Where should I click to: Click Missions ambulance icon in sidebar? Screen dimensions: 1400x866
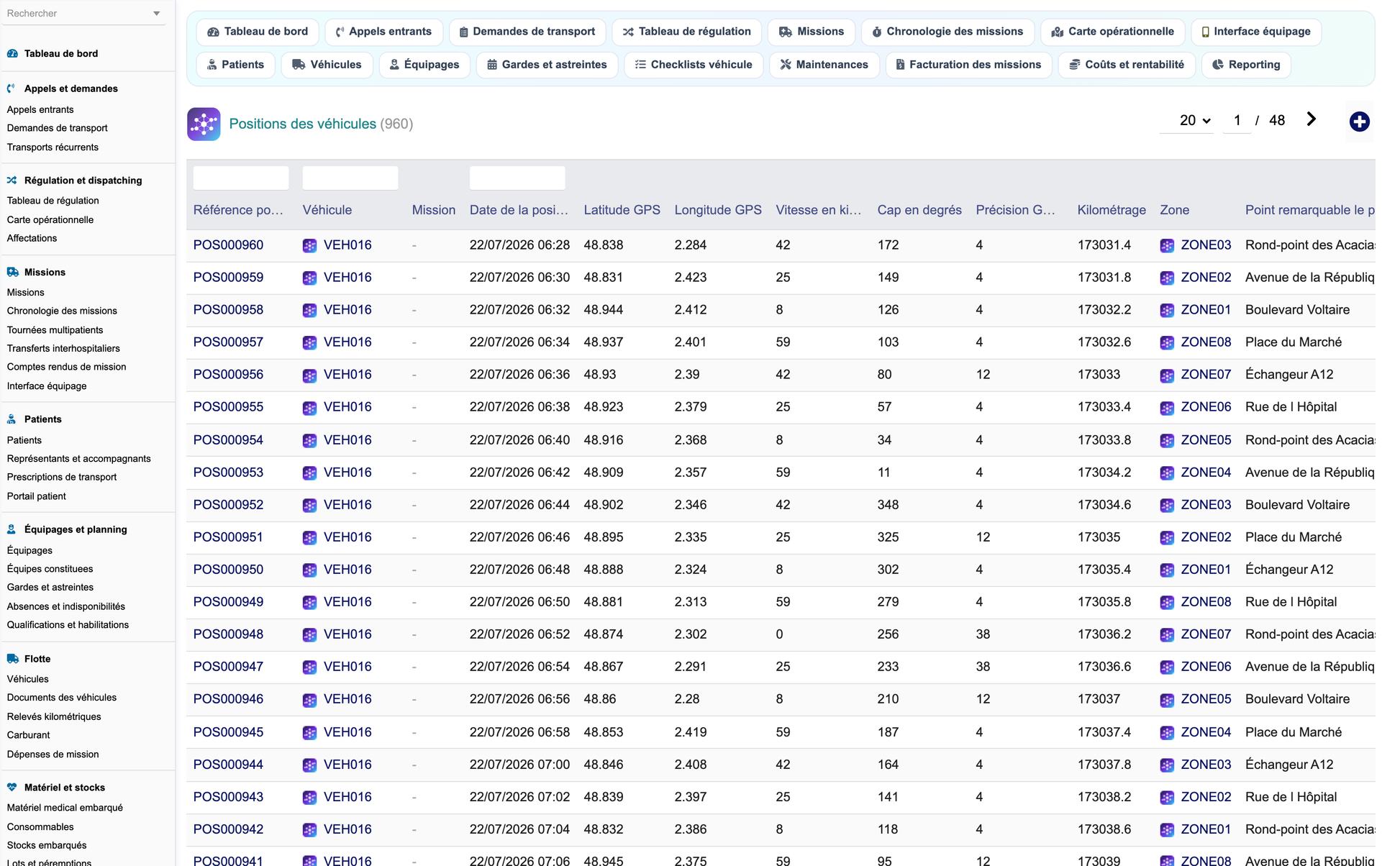coord(12,272)
